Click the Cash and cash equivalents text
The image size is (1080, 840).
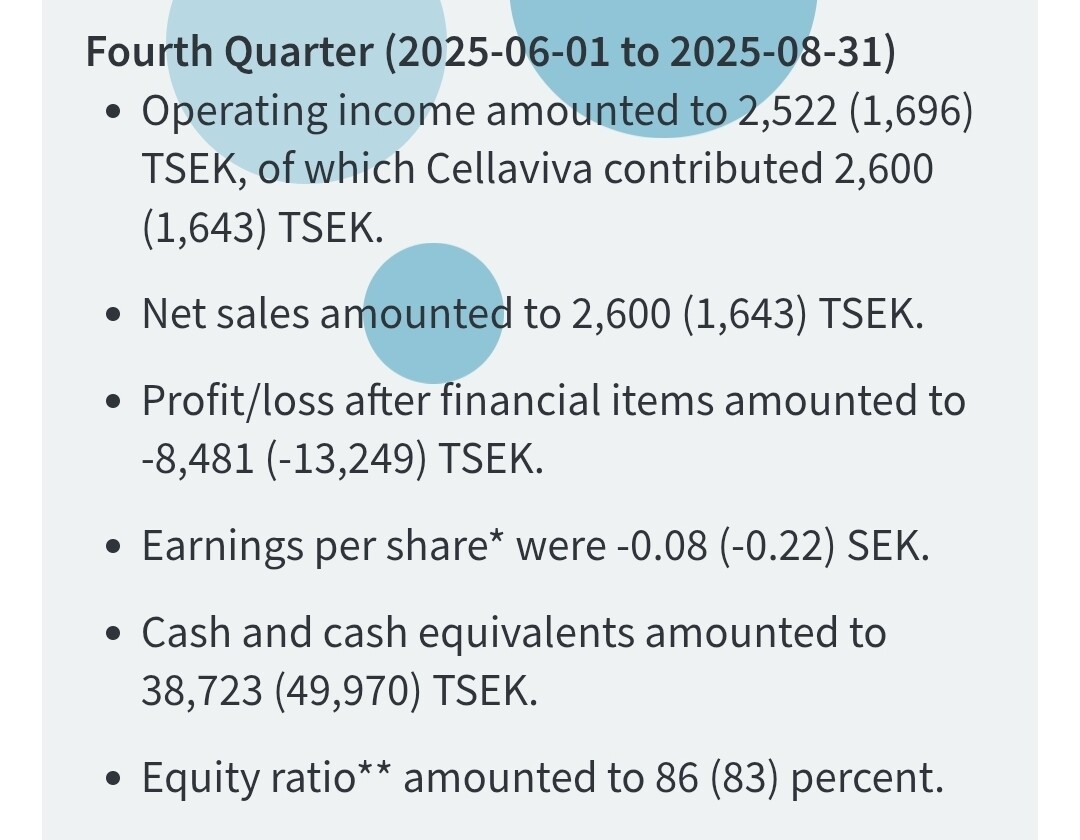513,633
